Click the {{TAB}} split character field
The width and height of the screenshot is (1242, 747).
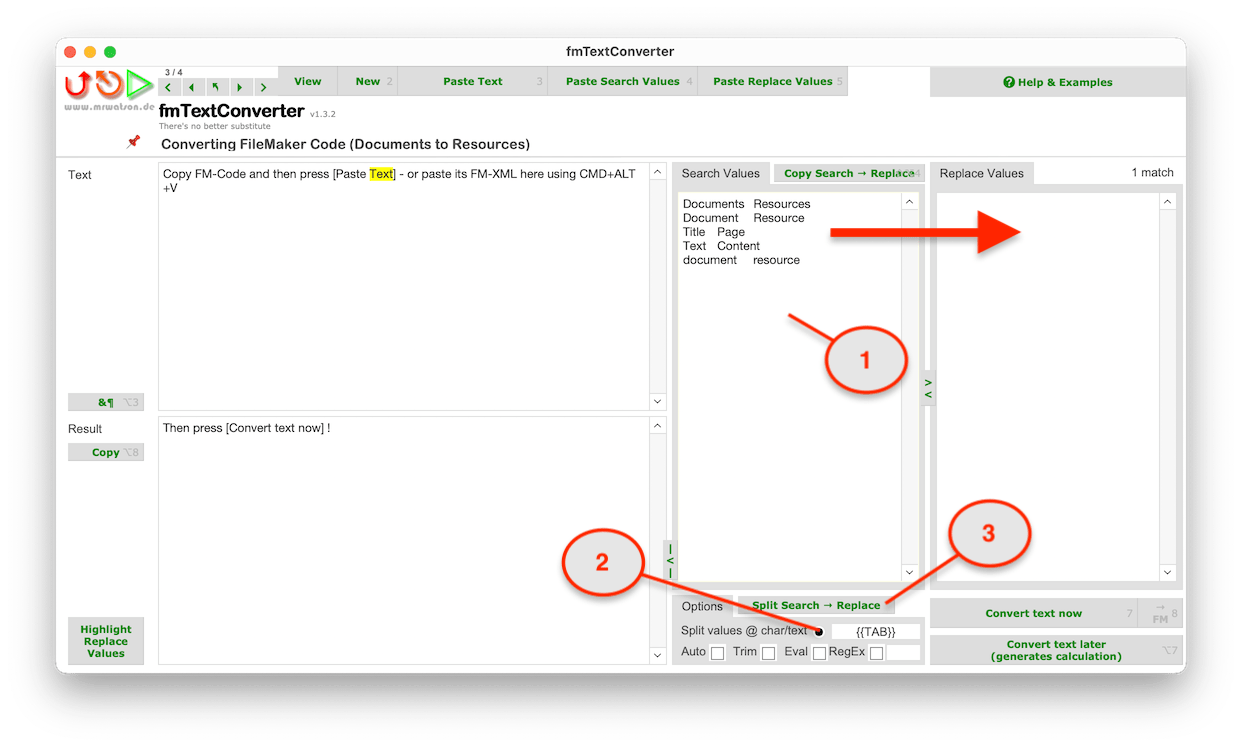coord(875,631)
